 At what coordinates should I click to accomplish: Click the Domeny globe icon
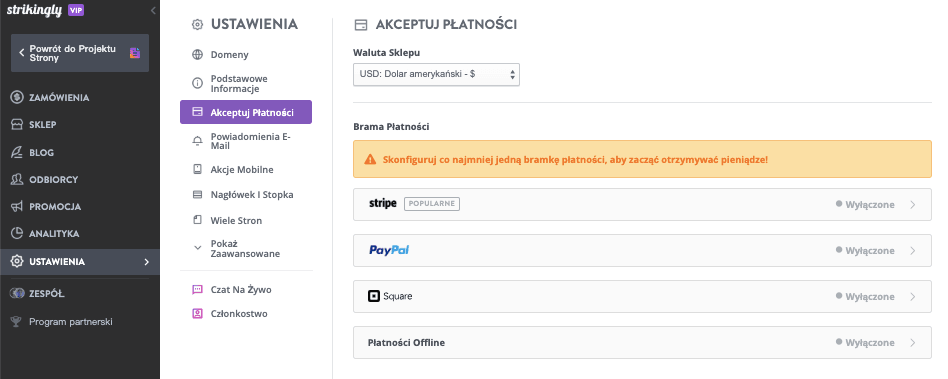coord(197,54)
